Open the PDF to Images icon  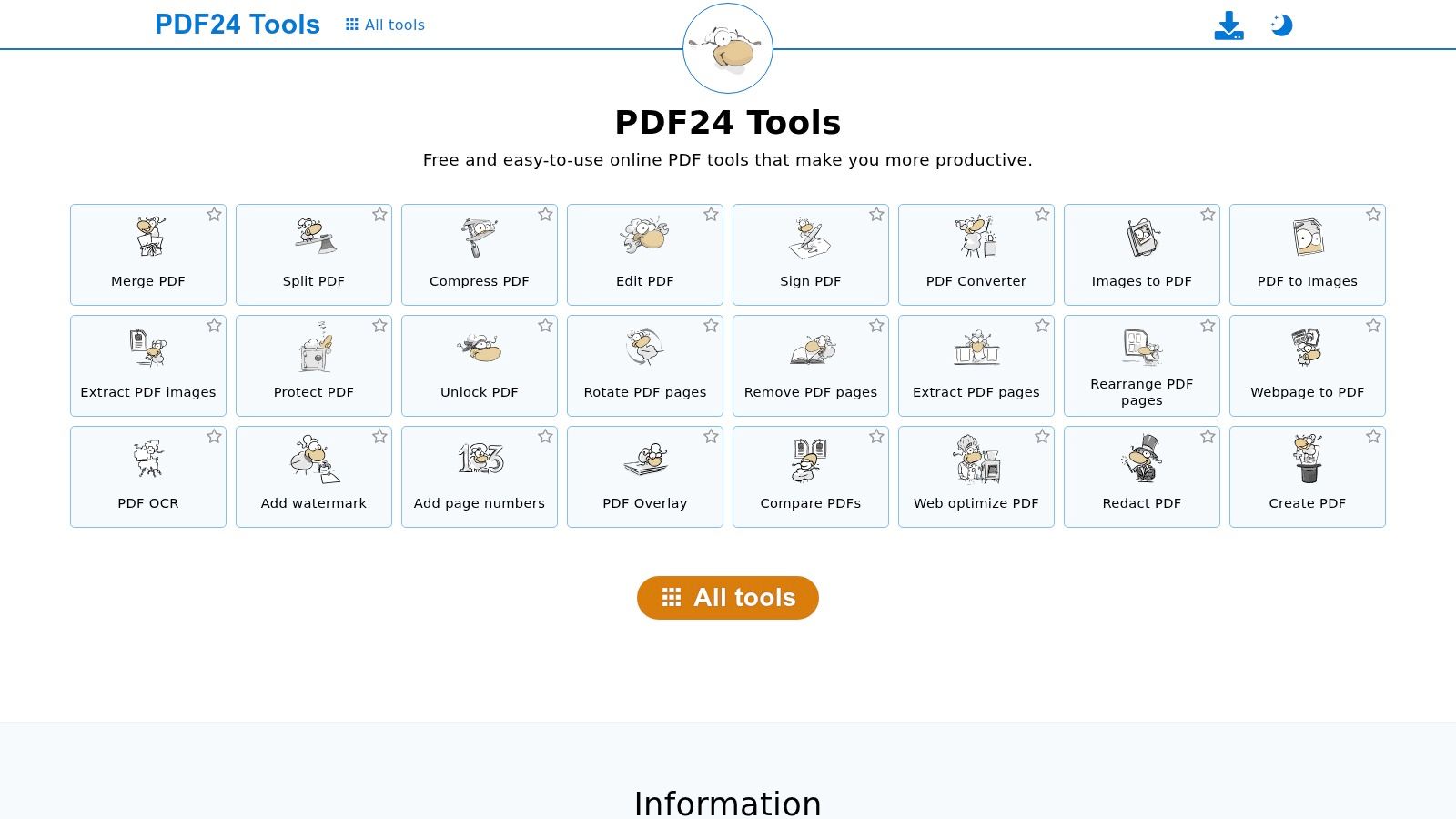click(1309, 238)
